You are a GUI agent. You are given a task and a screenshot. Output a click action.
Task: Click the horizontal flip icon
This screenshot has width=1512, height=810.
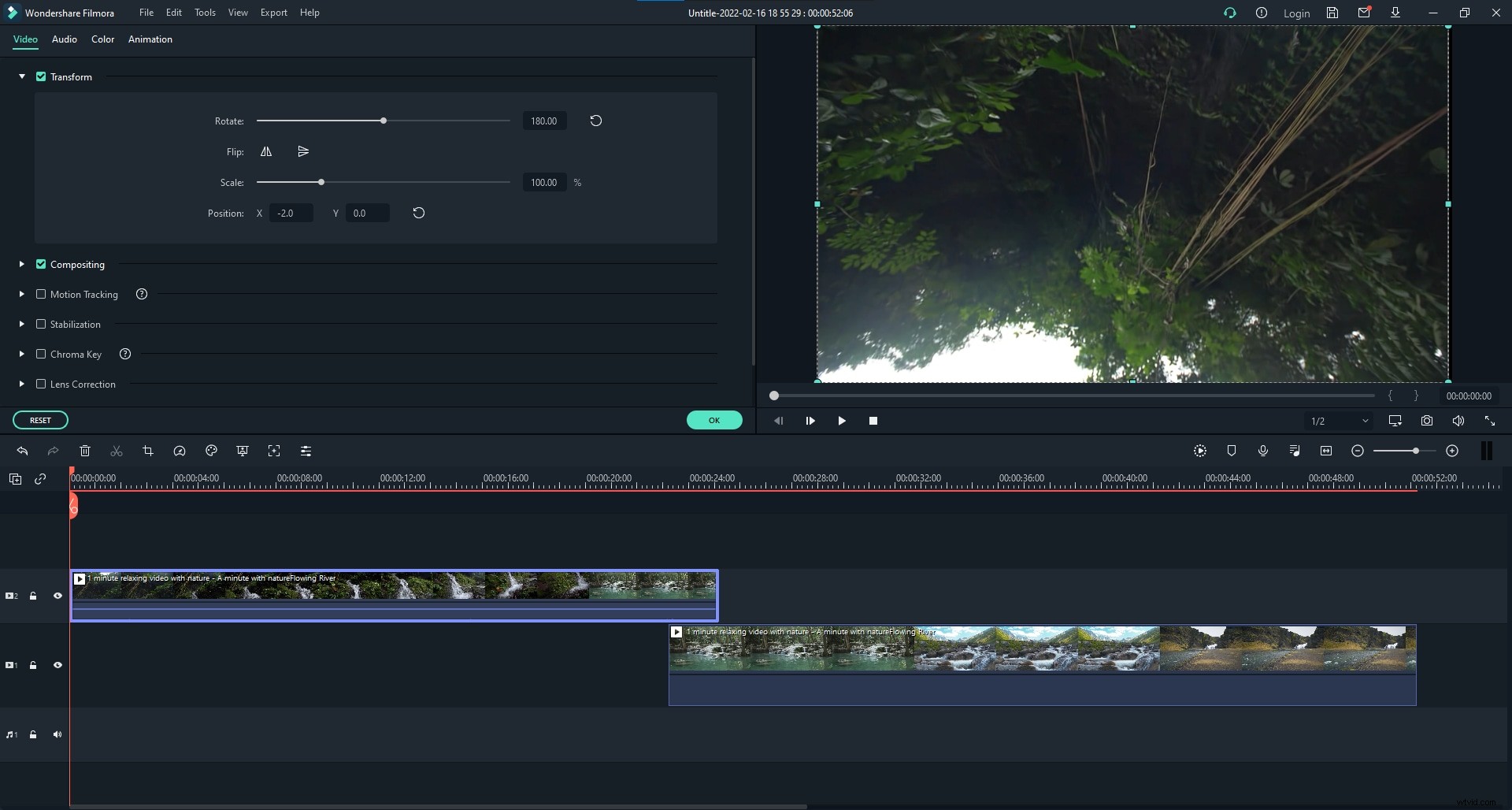coord(266,151)
